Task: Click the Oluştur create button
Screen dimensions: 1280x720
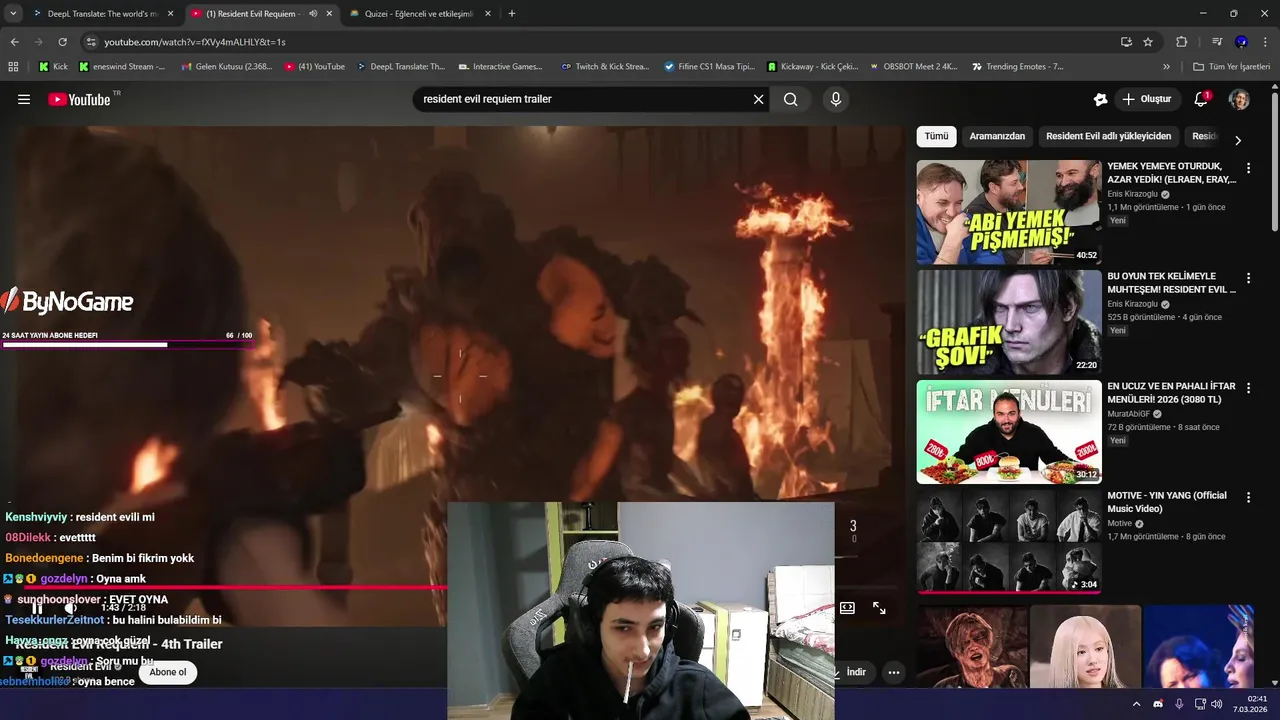Action: tap(1147, 99)
